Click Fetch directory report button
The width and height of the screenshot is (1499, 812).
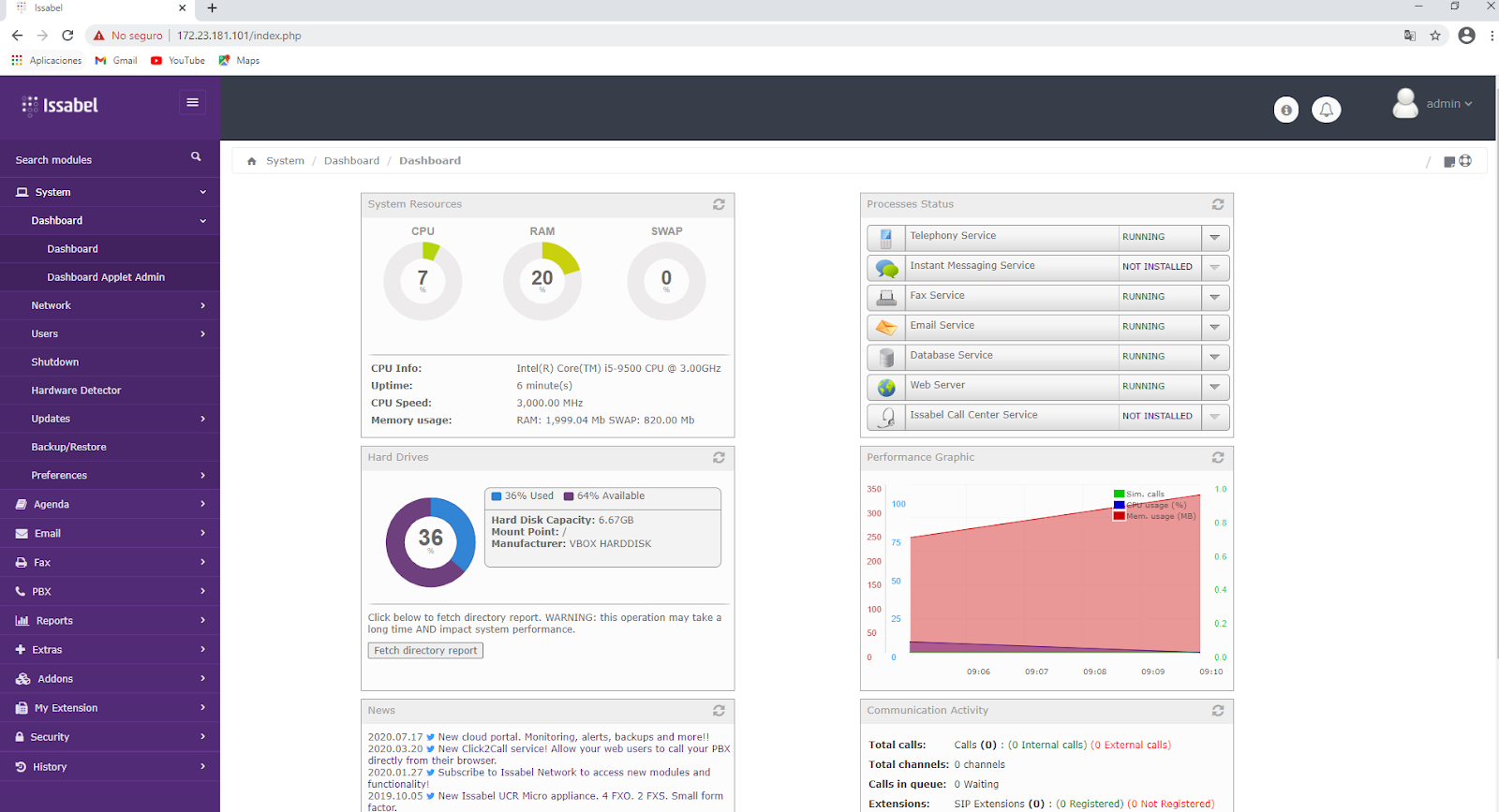coord(425,651)
